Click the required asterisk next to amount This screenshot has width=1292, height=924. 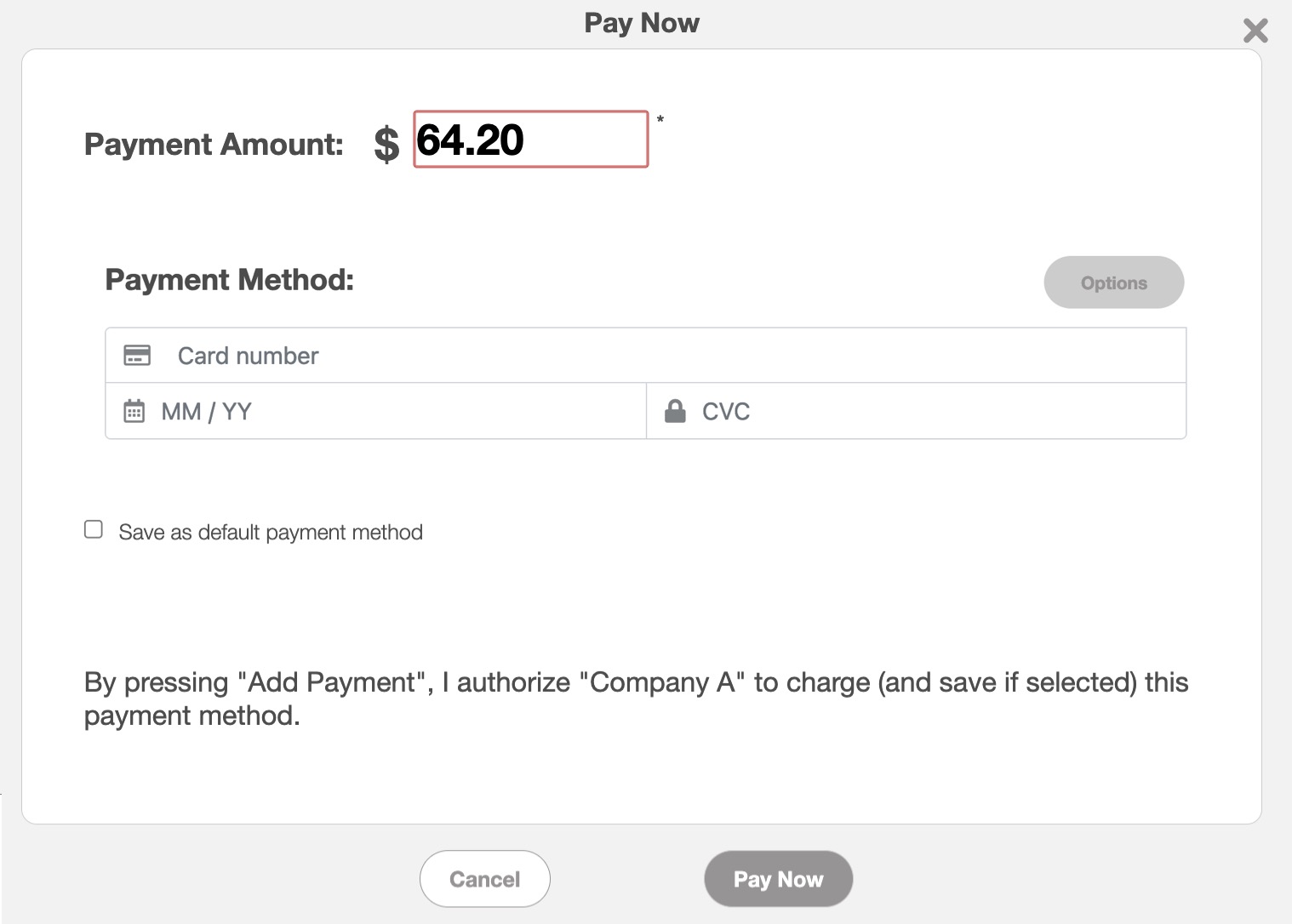pyautogui.click(x=660, y=120)
